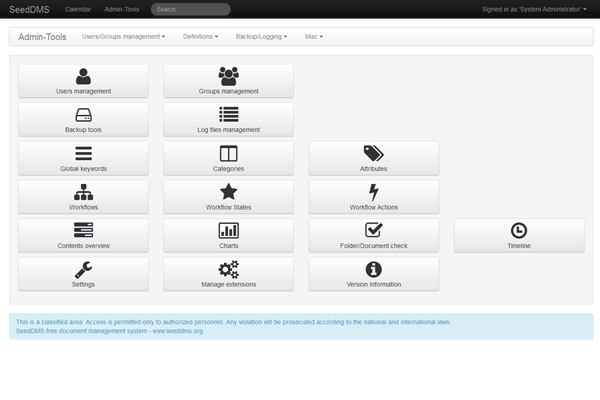
Task: Open the Charts tile
Action: (228, 235)
